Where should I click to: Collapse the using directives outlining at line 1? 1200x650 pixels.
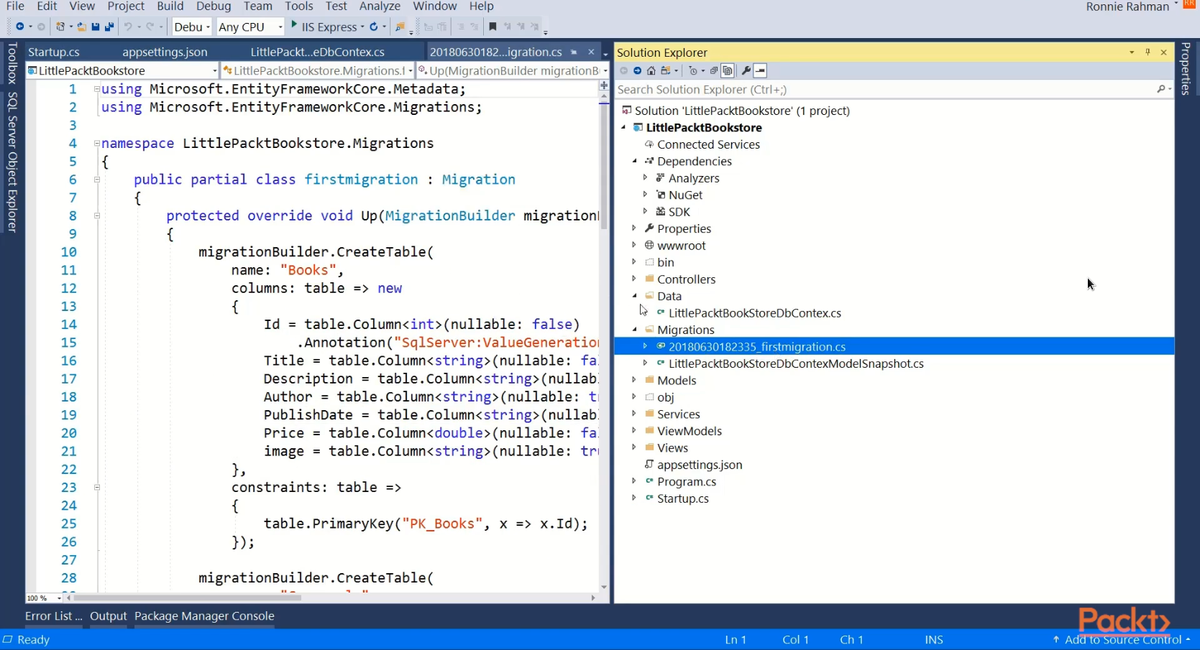(x=96, y=89)
